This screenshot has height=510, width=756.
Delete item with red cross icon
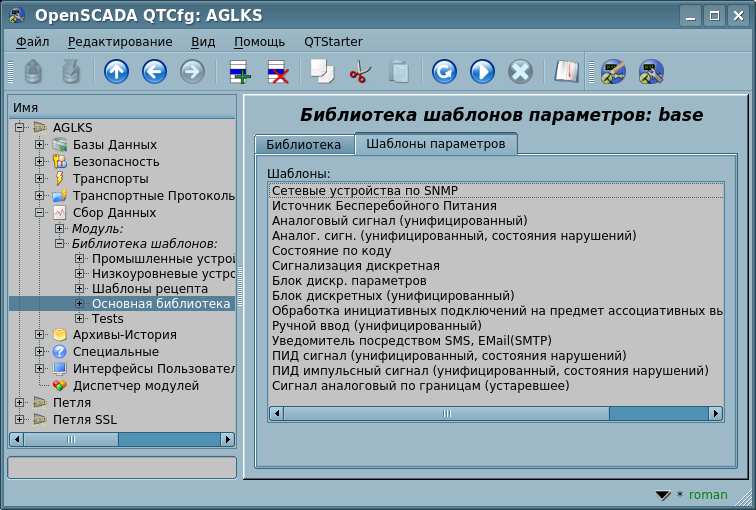tap(278, 72)
